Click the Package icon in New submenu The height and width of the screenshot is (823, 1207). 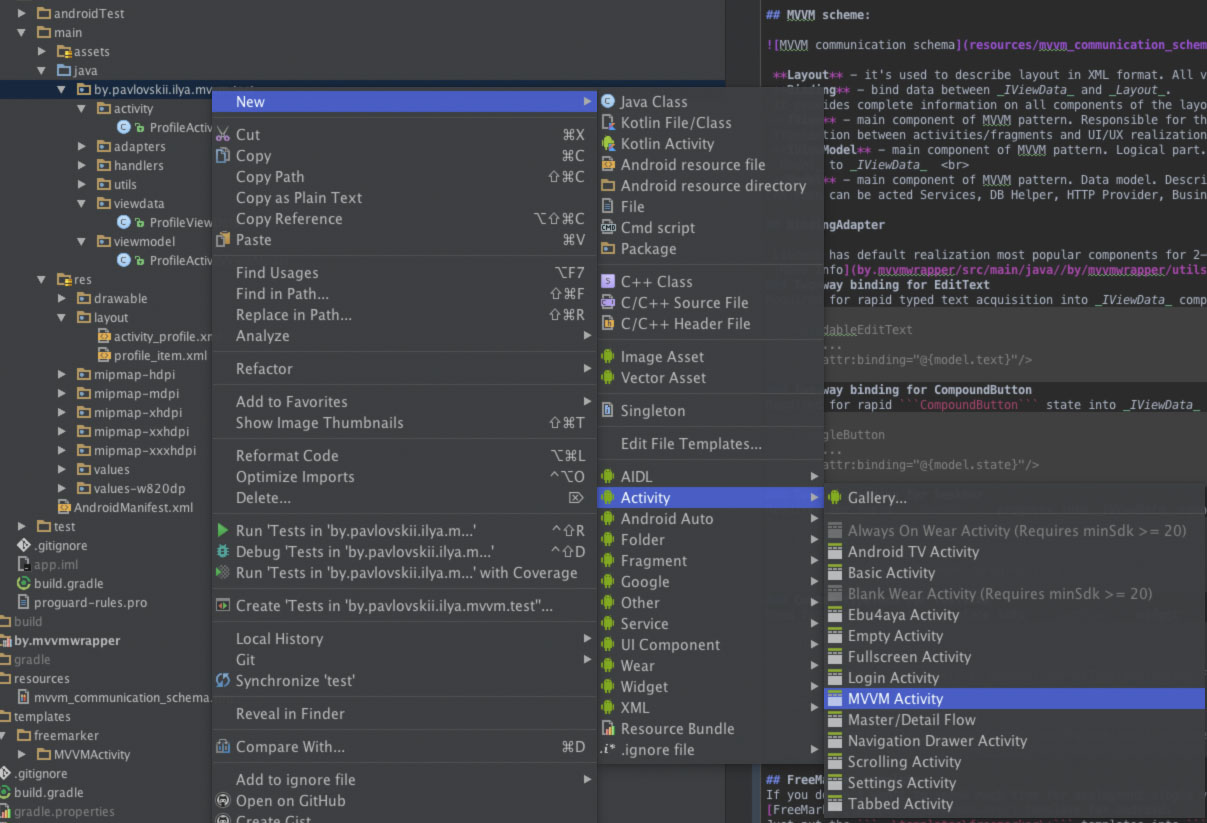click(607, 248)
